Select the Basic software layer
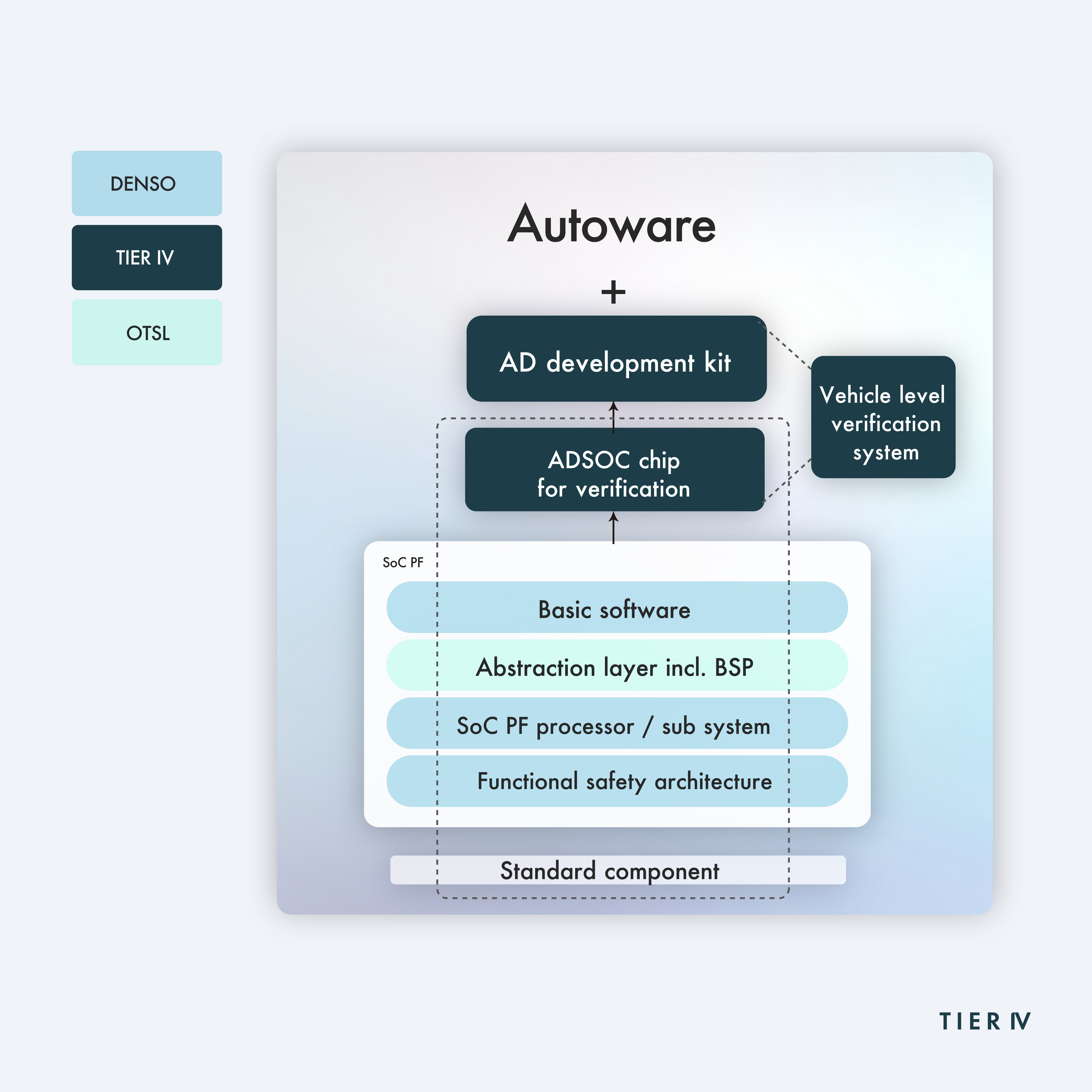 tap(617, 607)
